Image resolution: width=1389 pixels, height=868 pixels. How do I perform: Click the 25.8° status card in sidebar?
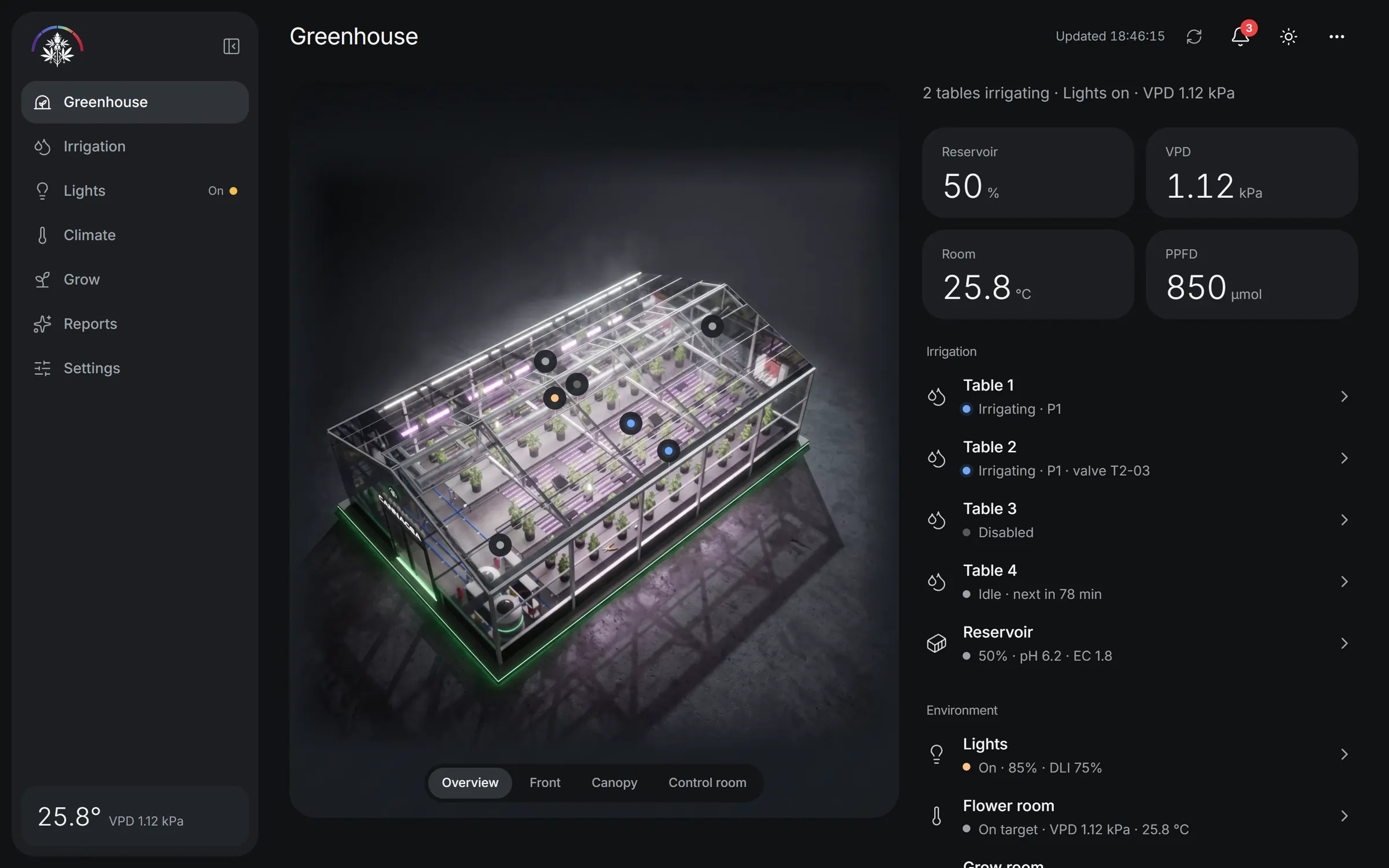(135, 816)
